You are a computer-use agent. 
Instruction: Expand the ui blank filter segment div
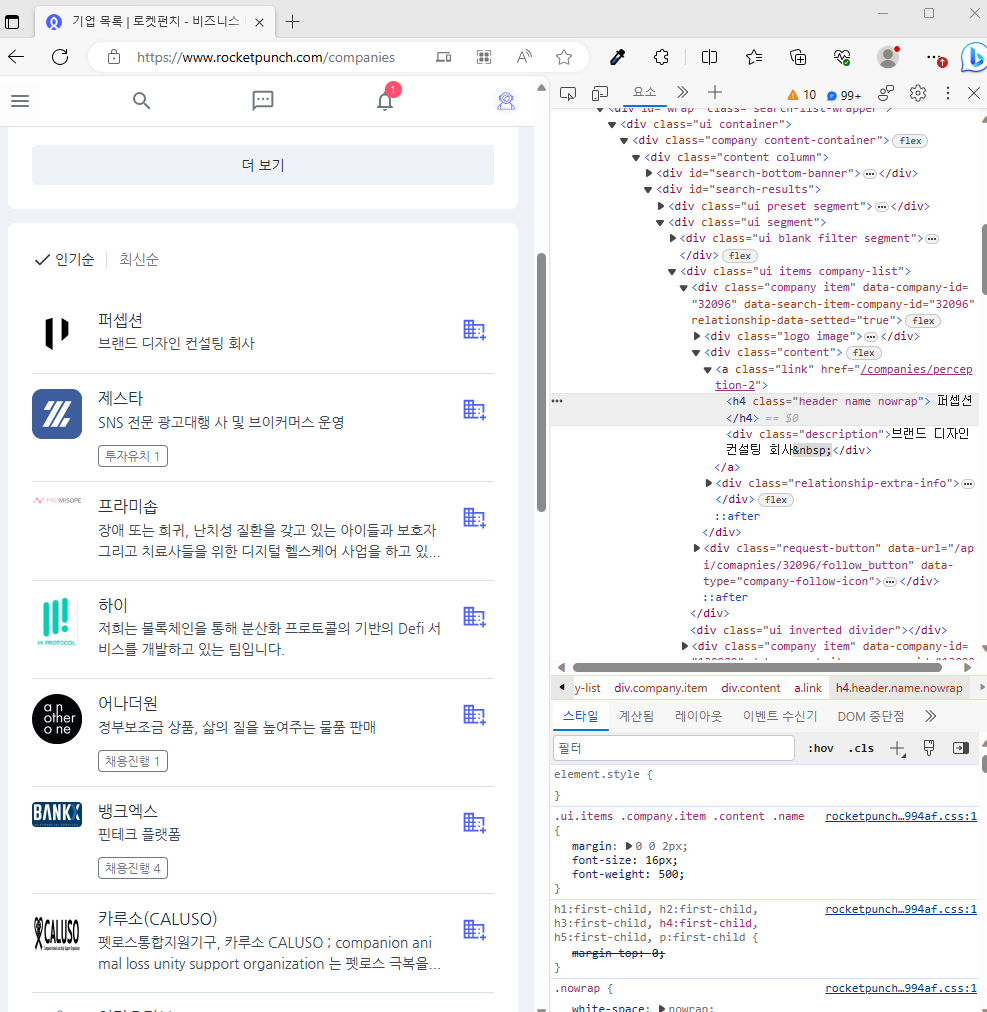pyautogui.click(x=673, y=239)
